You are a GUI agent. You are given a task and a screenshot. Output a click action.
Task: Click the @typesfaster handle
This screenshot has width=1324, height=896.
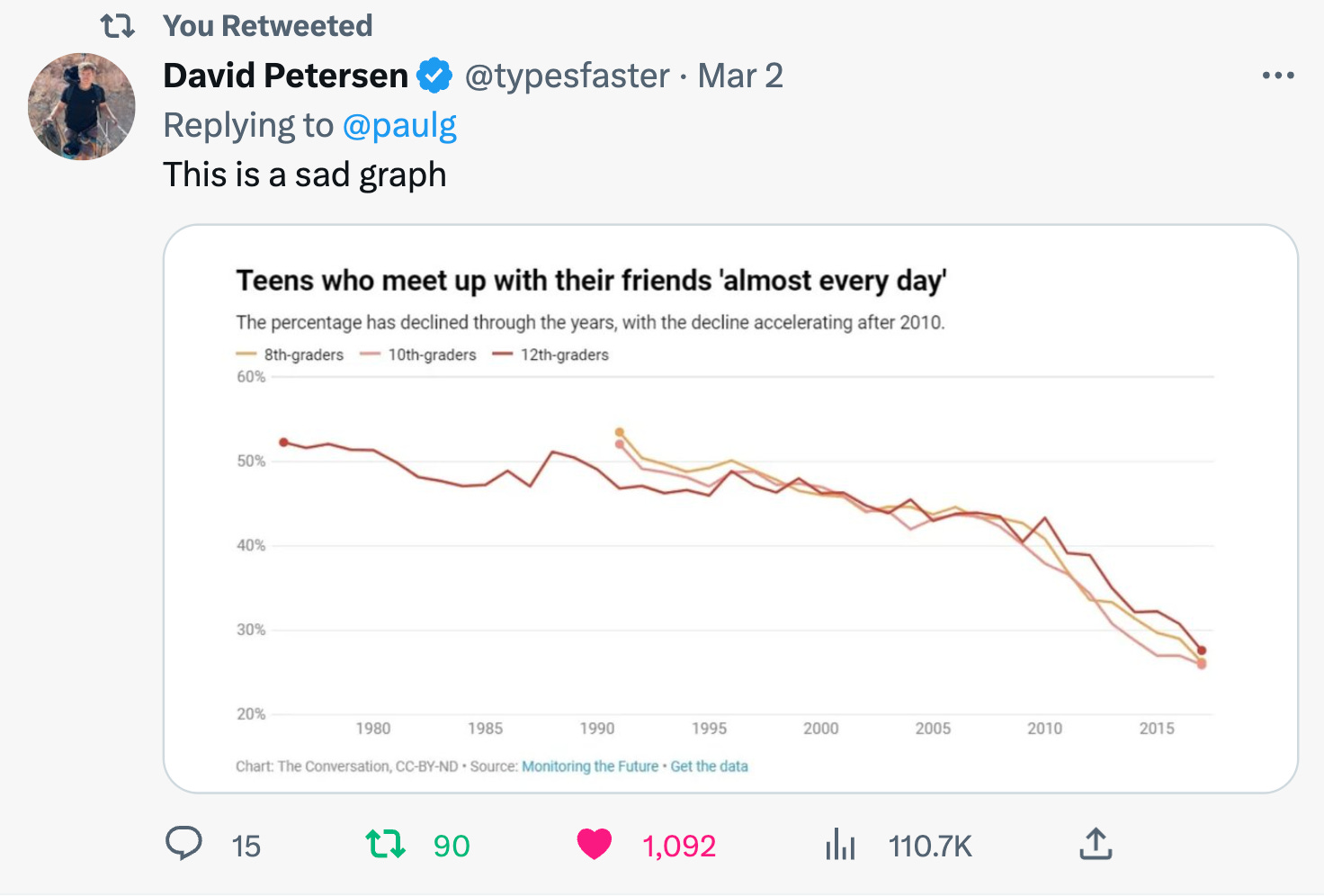tap(567, 76)
